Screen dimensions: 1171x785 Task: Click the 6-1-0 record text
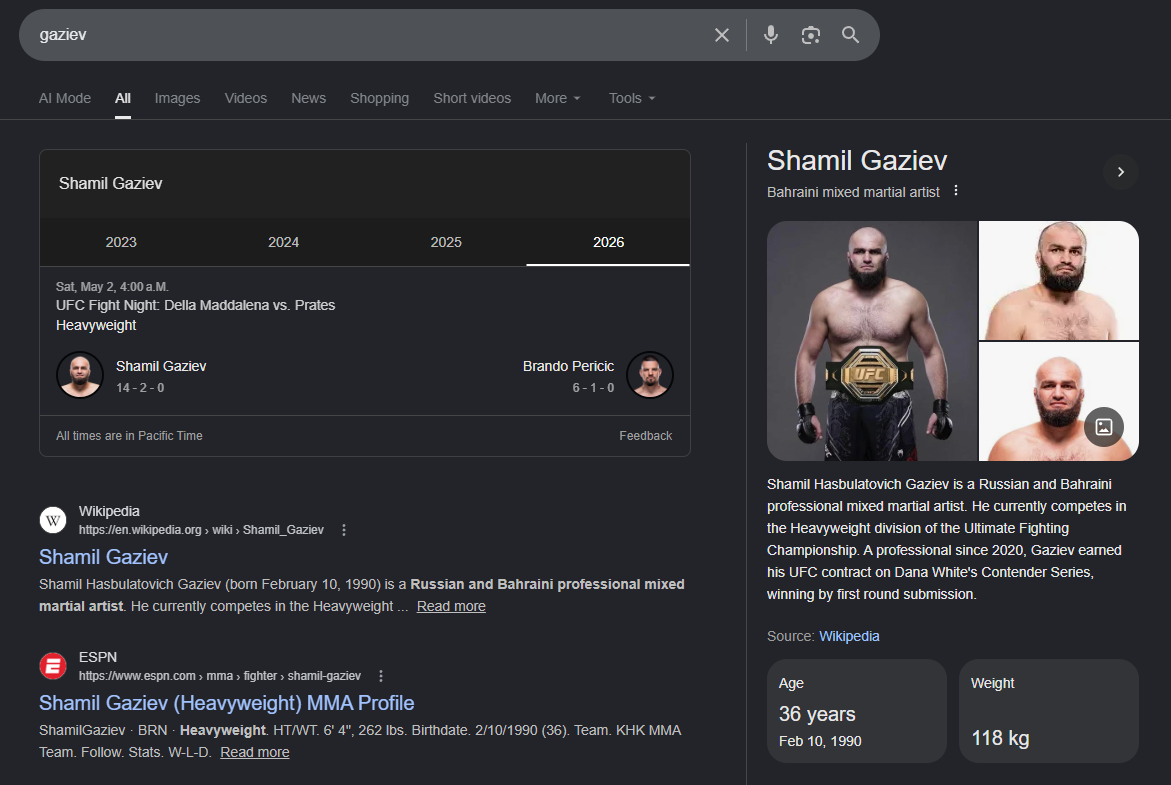(x=593, y=388)
